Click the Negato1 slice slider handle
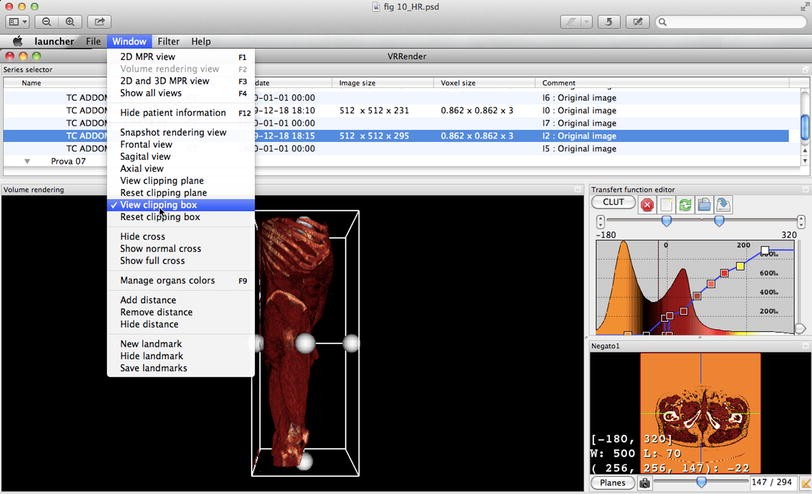This screenshot has width=812, height=494. point(700,482)
